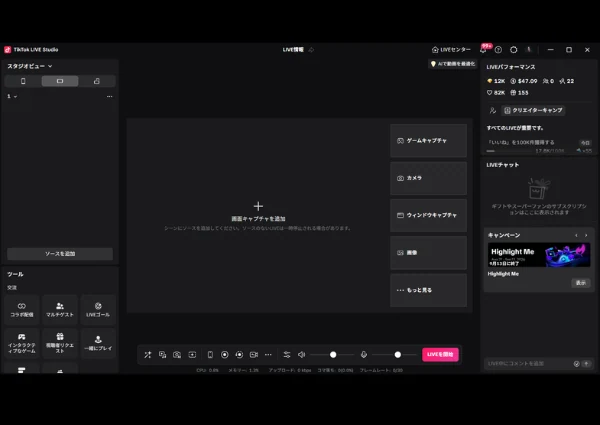Click the フレームレート status text

click(381, 370)
